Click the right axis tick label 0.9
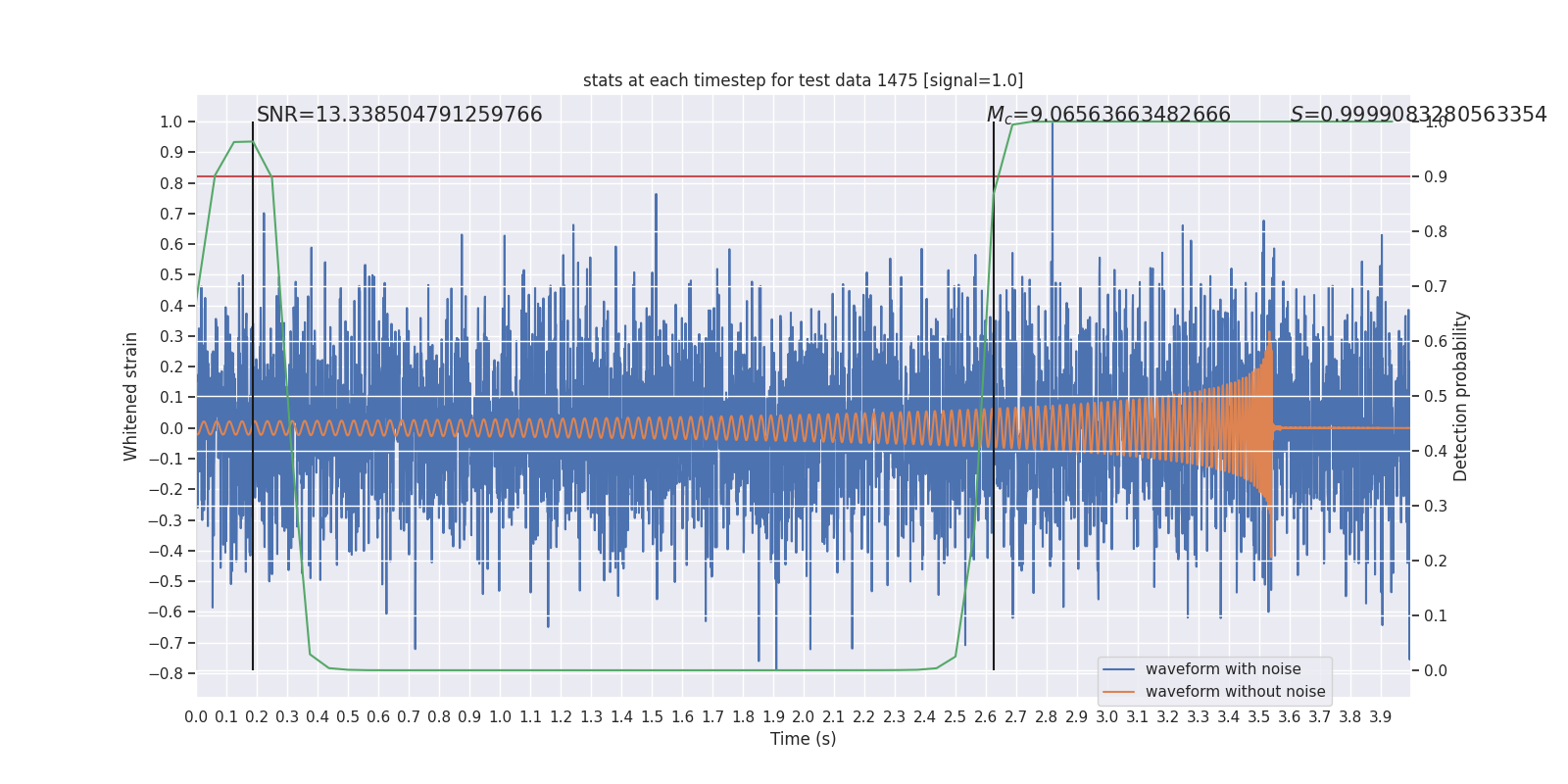 coord(1436,176)
